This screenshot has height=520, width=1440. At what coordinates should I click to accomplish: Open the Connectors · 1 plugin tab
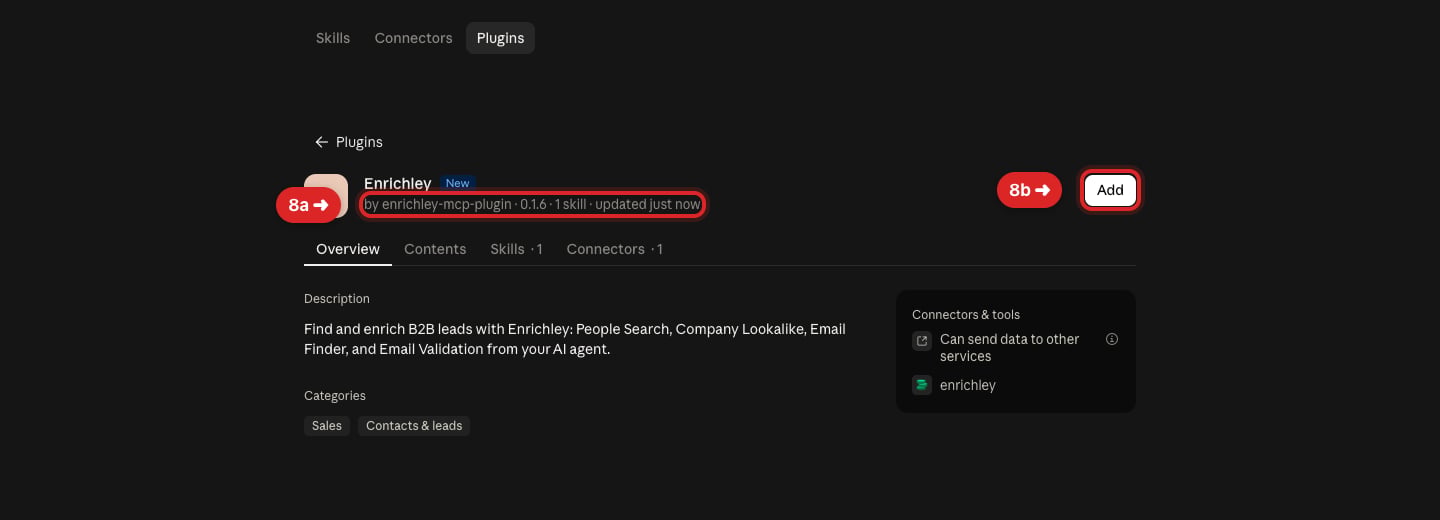click(x=614, y=249)
